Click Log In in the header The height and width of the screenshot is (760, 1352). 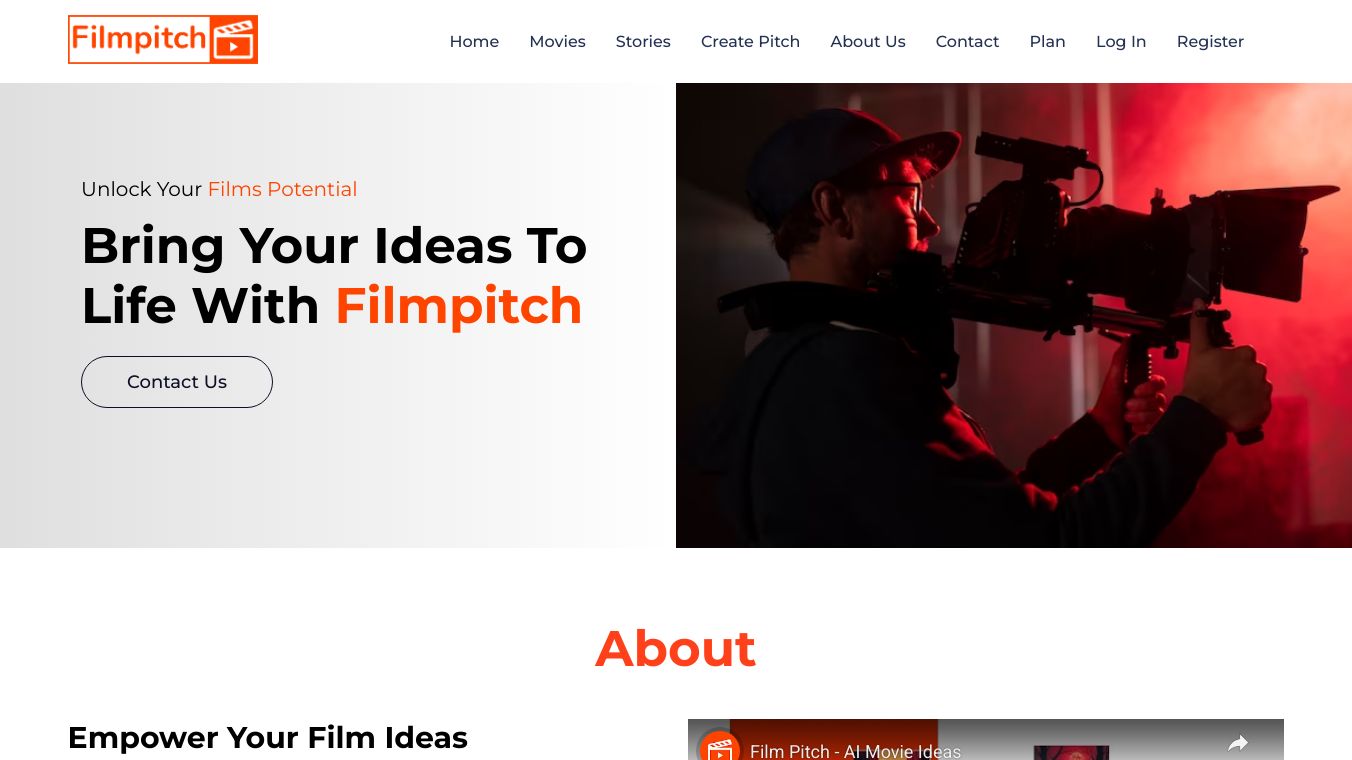[x=1121, y=41]
